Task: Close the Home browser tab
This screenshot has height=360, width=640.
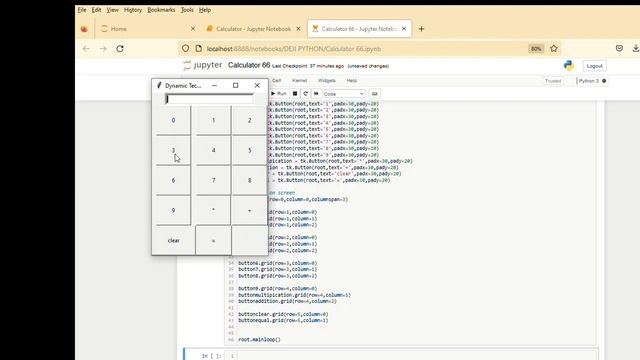Action: coord(193,29)
